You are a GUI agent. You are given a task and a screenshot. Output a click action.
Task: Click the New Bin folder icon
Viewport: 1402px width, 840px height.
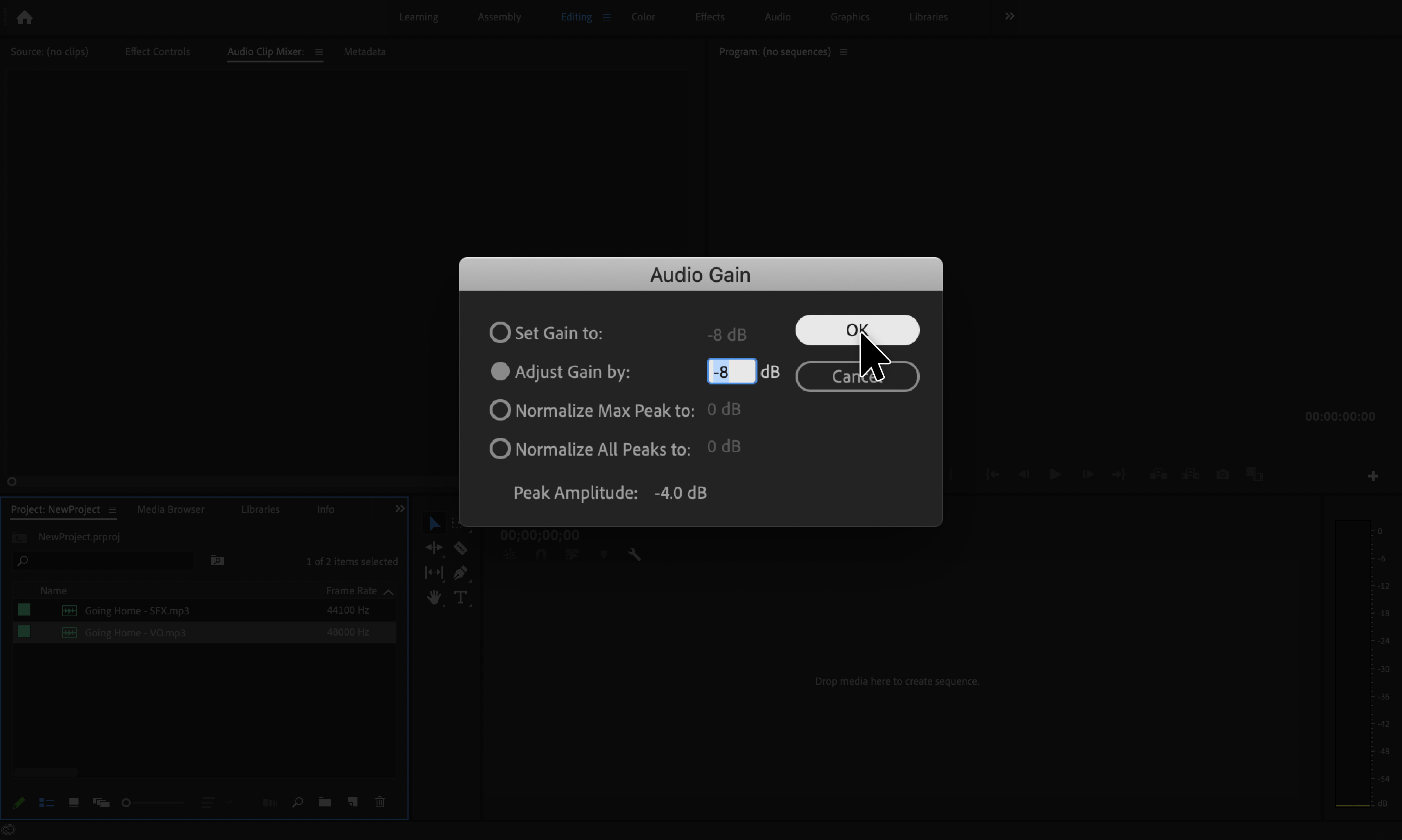(325, 802)
